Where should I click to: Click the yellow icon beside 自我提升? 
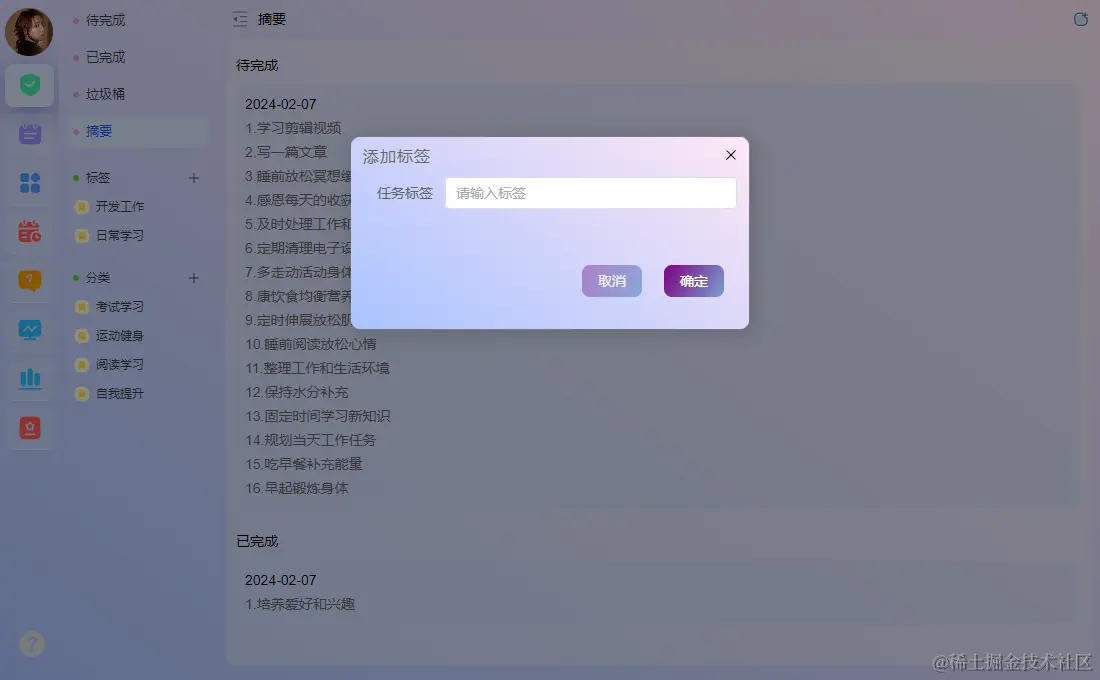point(82,394)
